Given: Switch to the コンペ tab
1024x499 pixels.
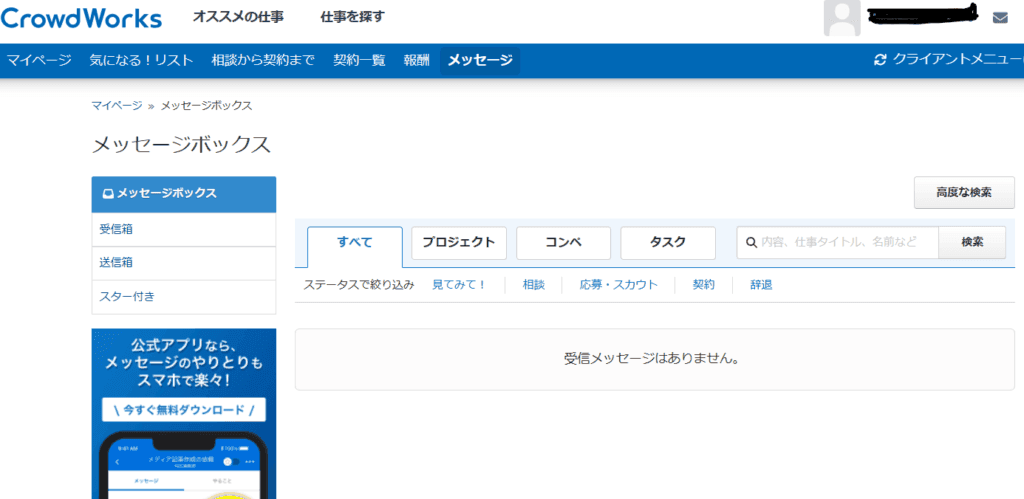Looking at the screenshot, I should (563, 243).
